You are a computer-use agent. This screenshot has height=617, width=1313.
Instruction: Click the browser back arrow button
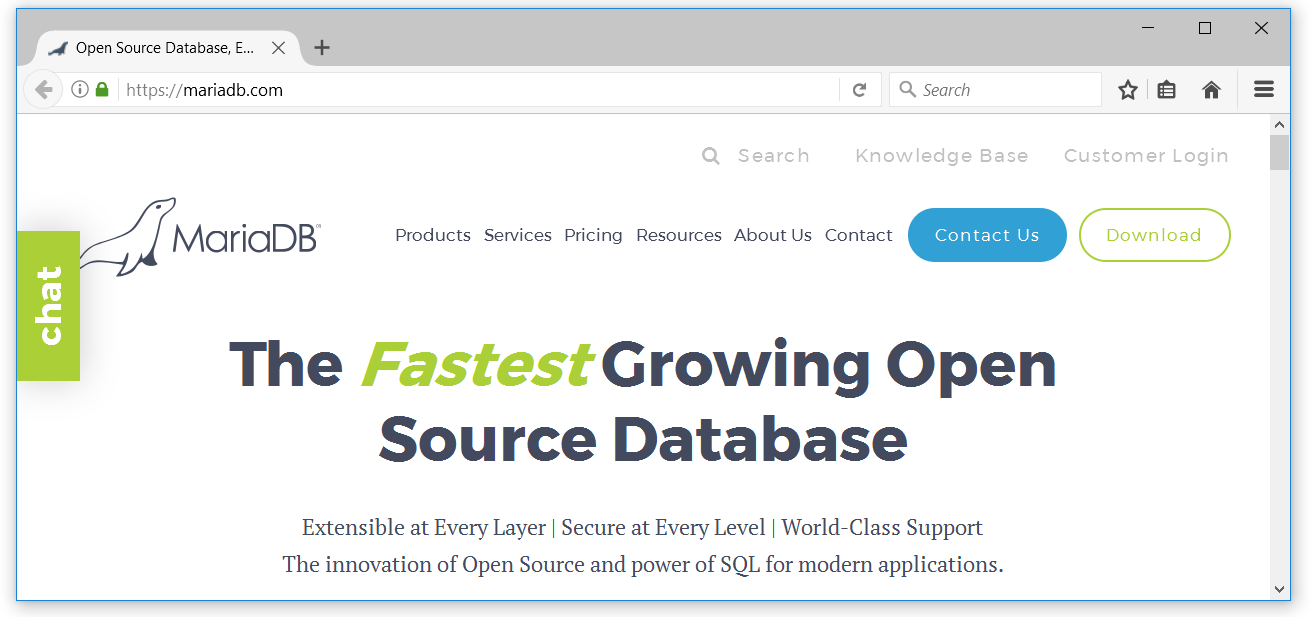(43, 90)
